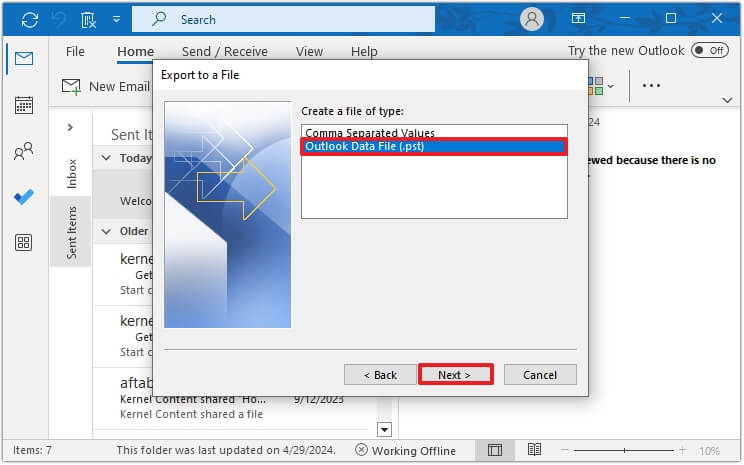Screen dimensions: 744x465
Task: Collapse the ribbon with chevron
Action: pos(727,100)
